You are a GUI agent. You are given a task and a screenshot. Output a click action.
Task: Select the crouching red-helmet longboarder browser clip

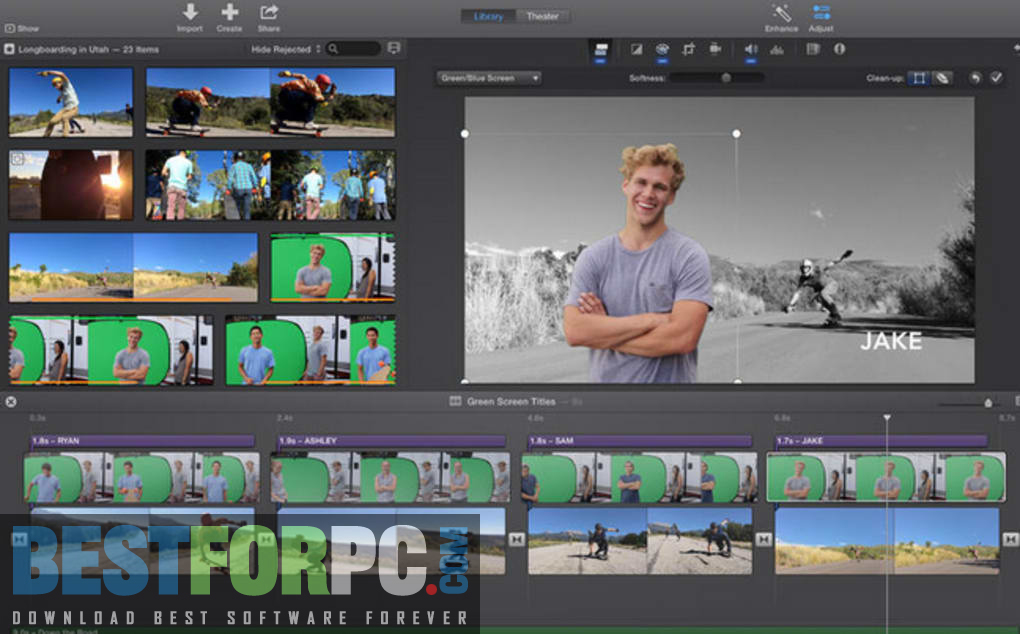(x=271, y=102)
